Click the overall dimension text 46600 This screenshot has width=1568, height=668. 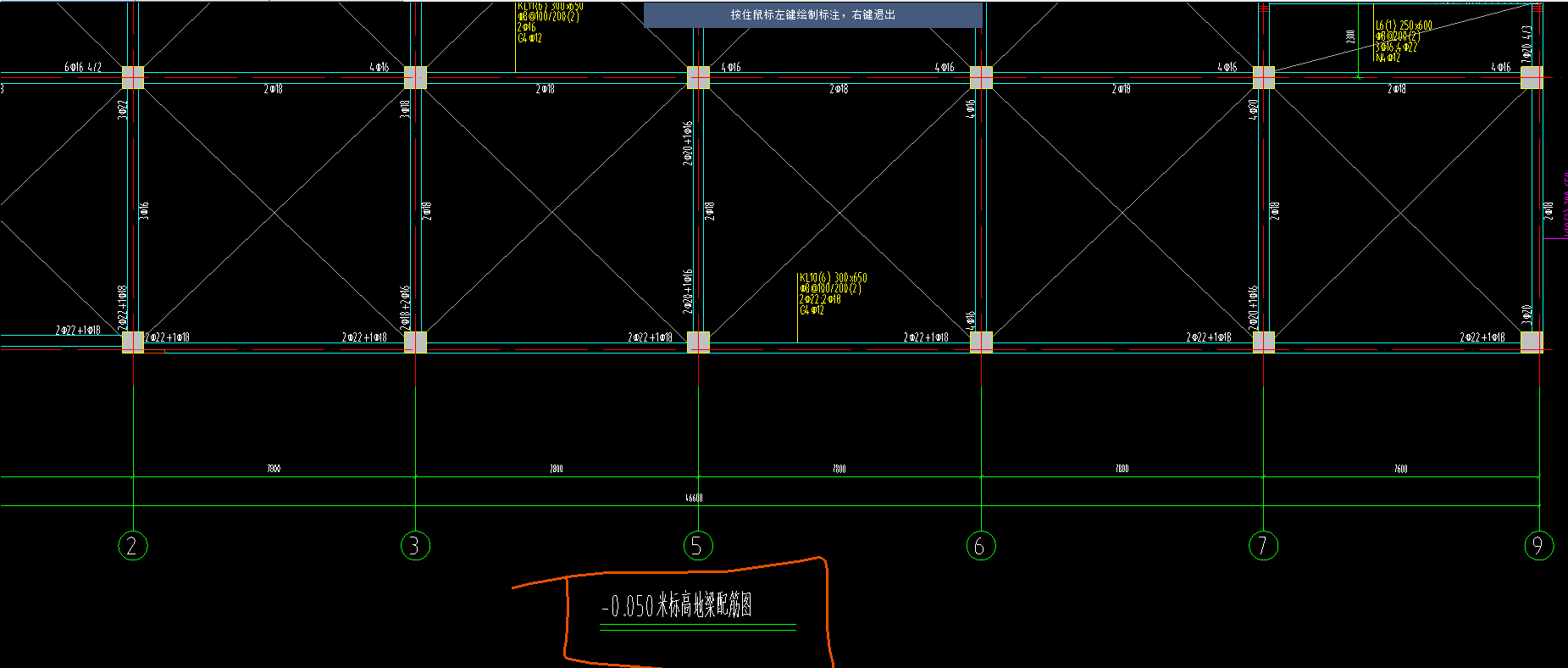pyautogui.click(x=694, y=498)
